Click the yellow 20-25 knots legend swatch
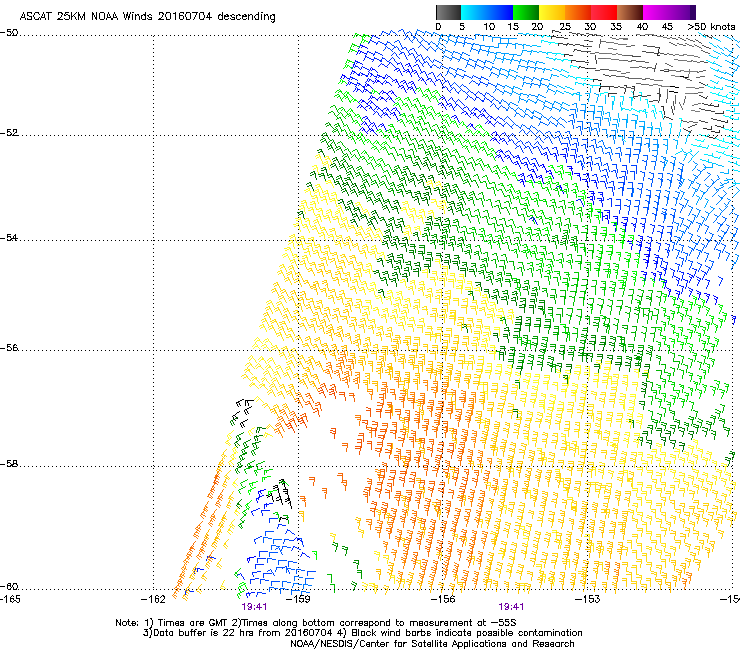The image size is (740, 650). [552, 12]
